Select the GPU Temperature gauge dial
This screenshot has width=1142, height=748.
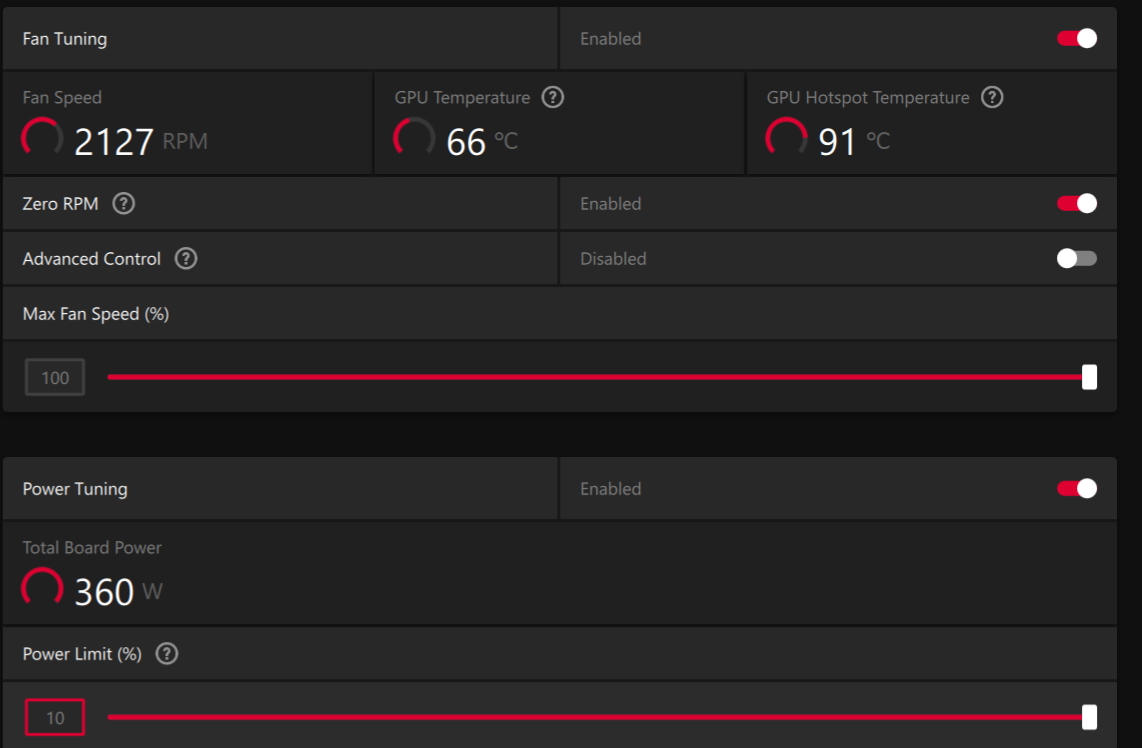point(414,140)
